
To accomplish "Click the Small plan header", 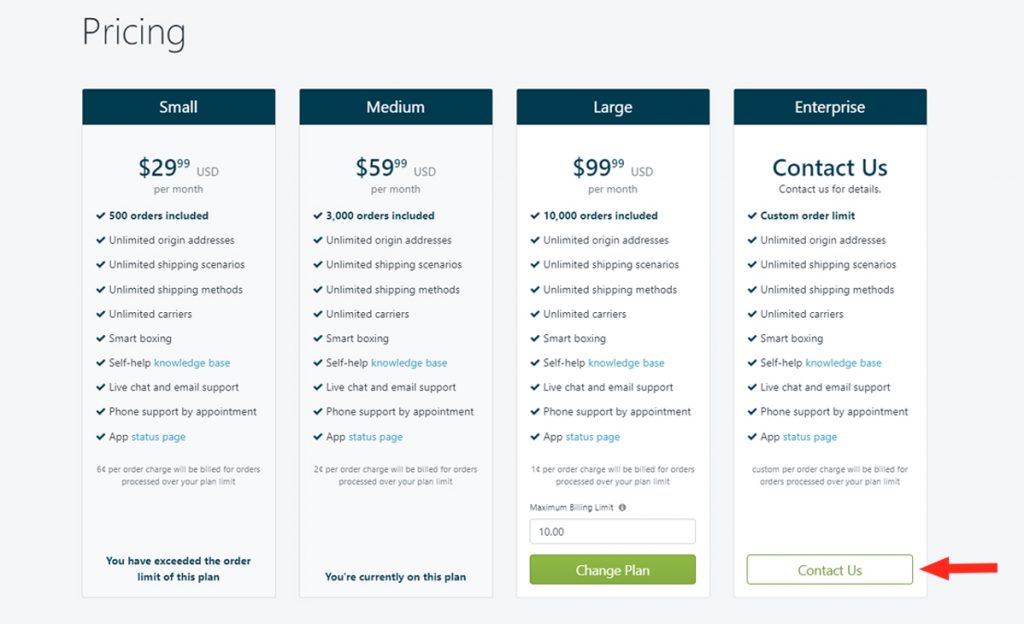I will click(178, 107).
